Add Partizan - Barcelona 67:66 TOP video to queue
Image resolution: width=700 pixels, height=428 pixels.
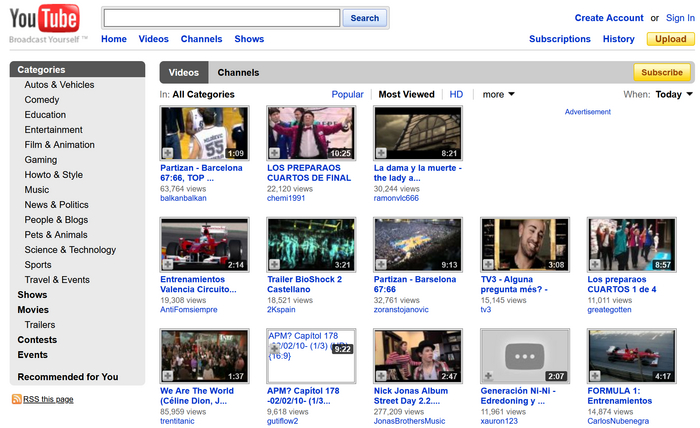[167, 153]
